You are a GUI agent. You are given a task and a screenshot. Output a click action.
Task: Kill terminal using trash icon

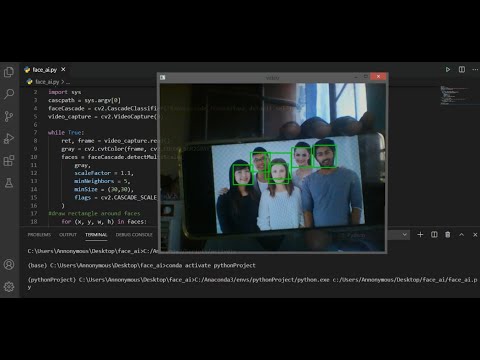point(448,235)
